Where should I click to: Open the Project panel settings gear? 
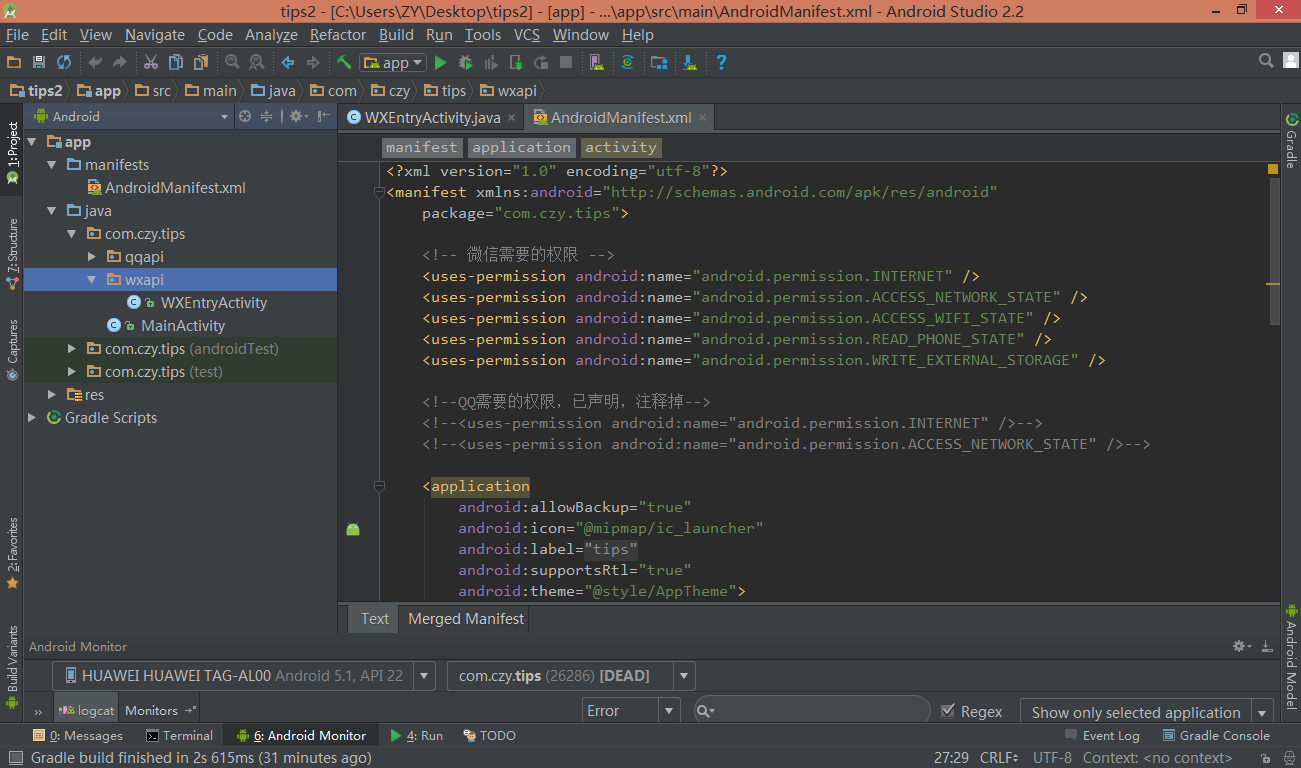click(297, 117)
